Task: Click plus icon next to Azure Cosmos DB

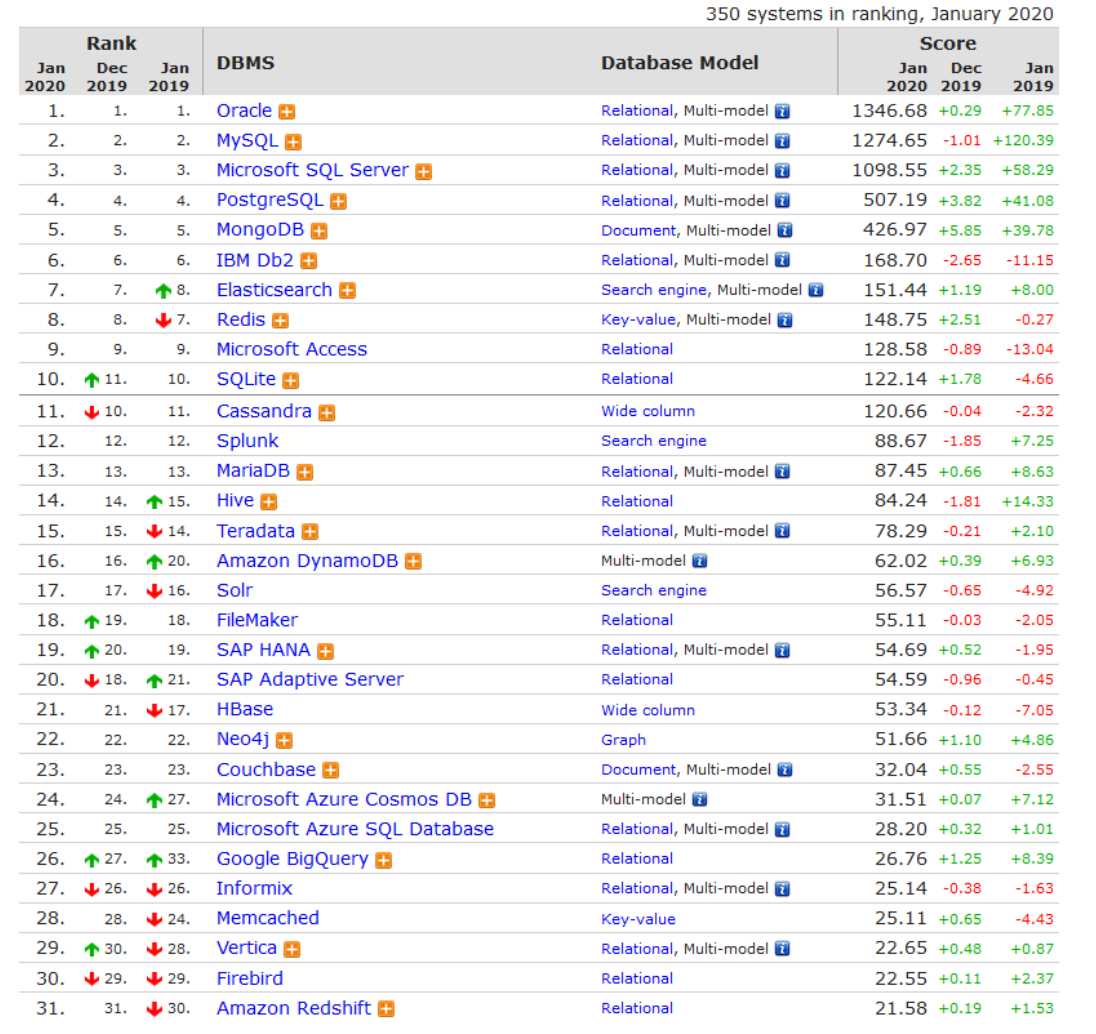Action: pyautogui.click(x=486, y=800)
